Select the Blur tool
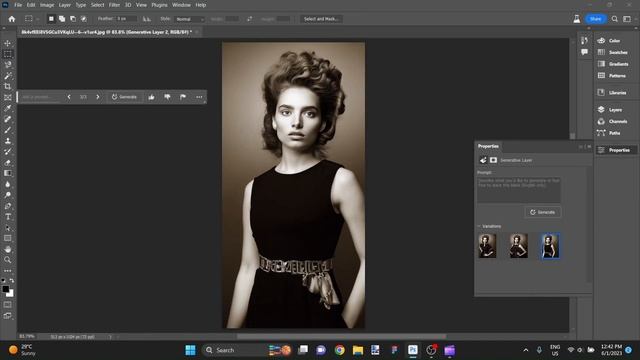Viewport: 640px width, 360px height. point(8,184)
